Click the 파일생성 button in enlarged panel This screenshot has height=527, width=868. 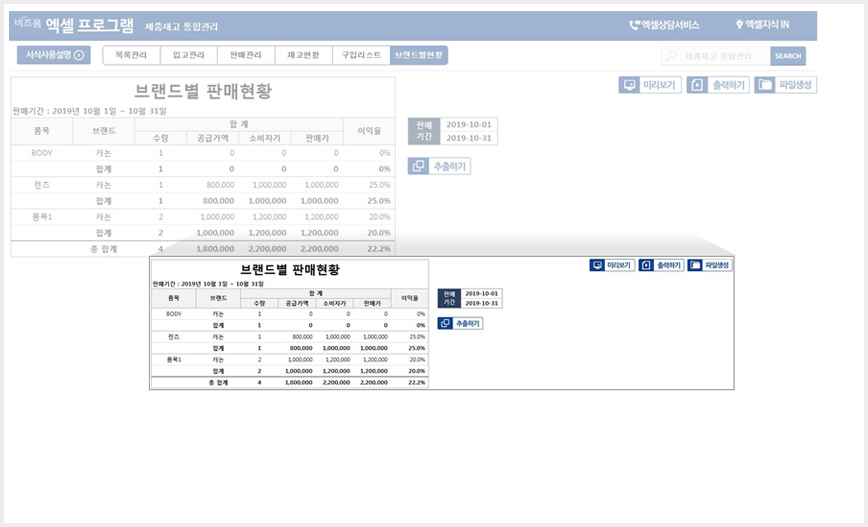[710, 265]
